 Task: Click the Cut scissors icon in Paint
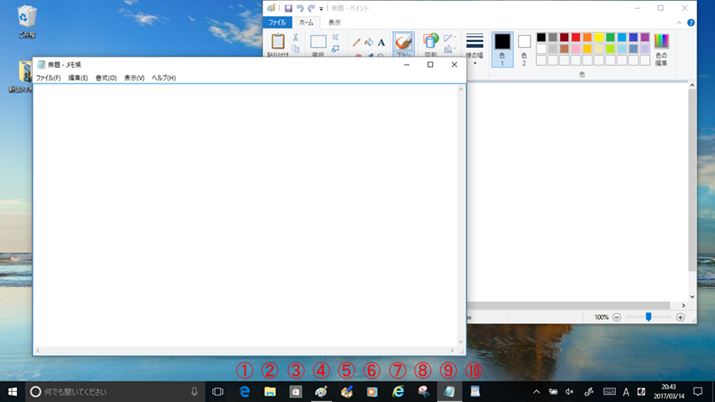pyautogui.click(x=295, y=37)
